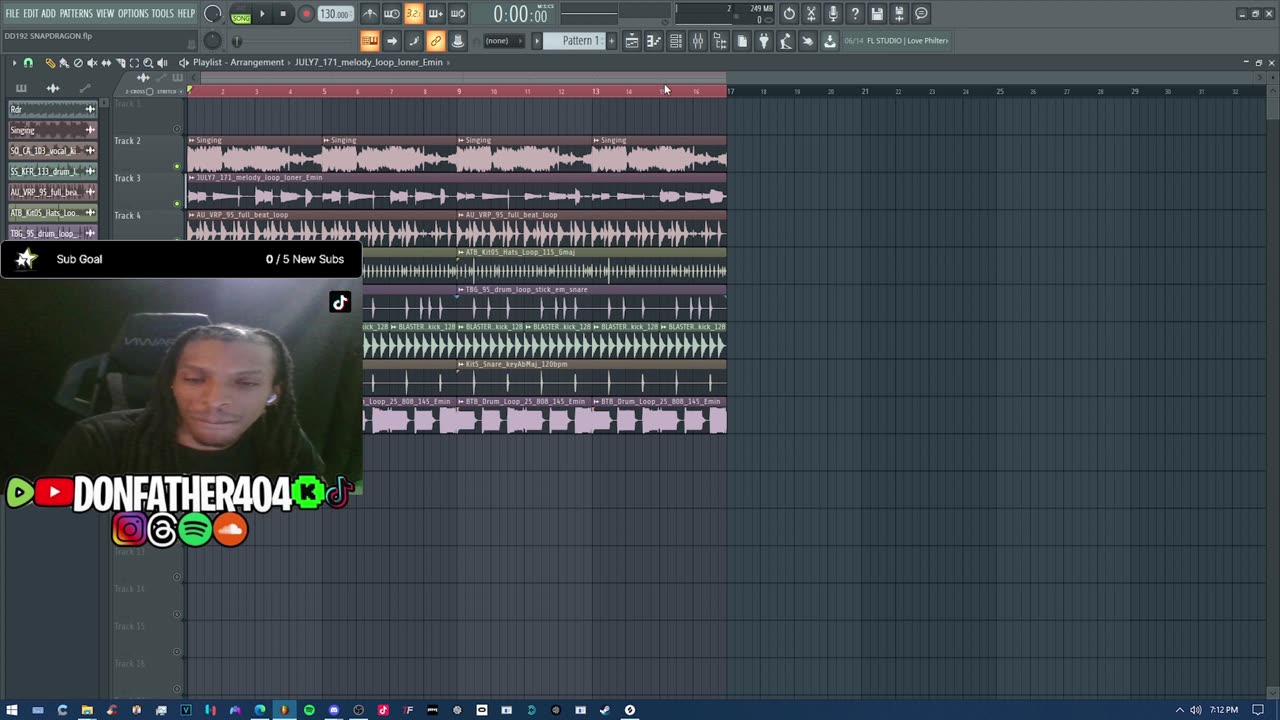Open the EDIT menu
Image resolution: width=1280 pixels, height=720 pixels.
click(31, 14)
